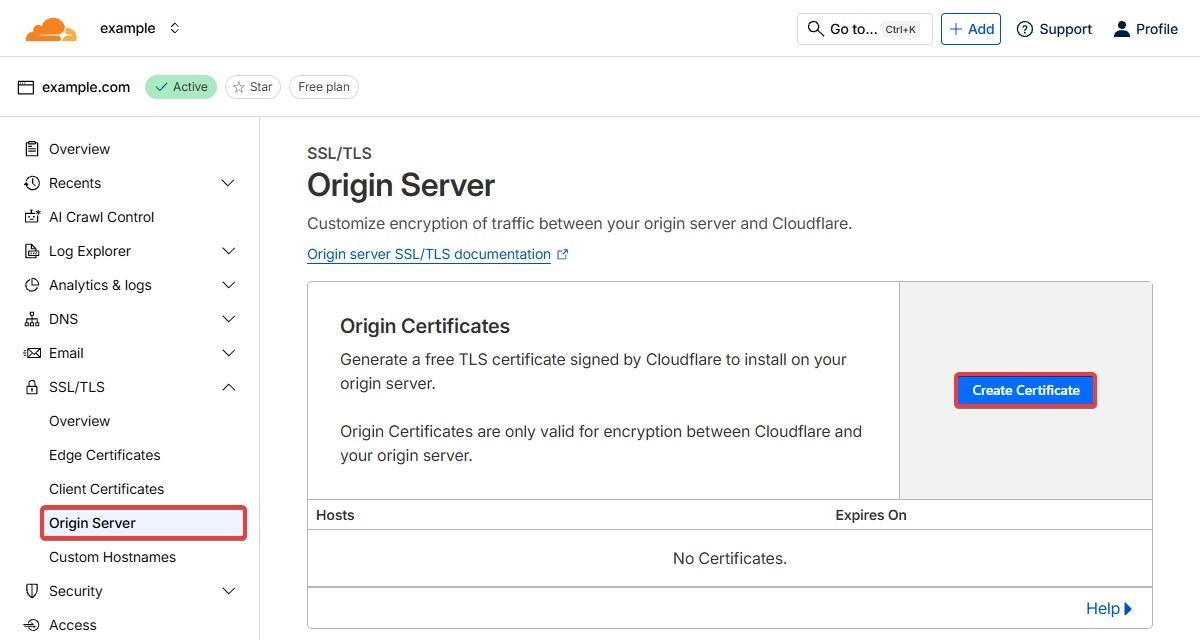Open SSL/TLS Overview sub-item
Screen dimensions: 1200x640
click(79, 421)
